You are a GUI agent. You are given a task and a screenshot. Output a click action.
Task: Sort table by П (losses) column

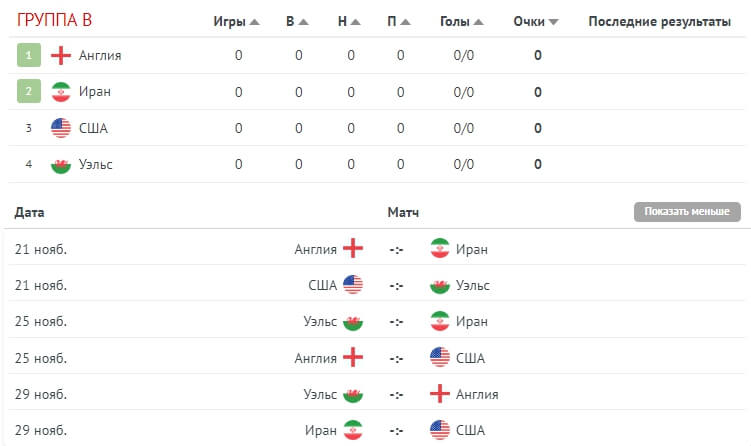coord(399,21)
